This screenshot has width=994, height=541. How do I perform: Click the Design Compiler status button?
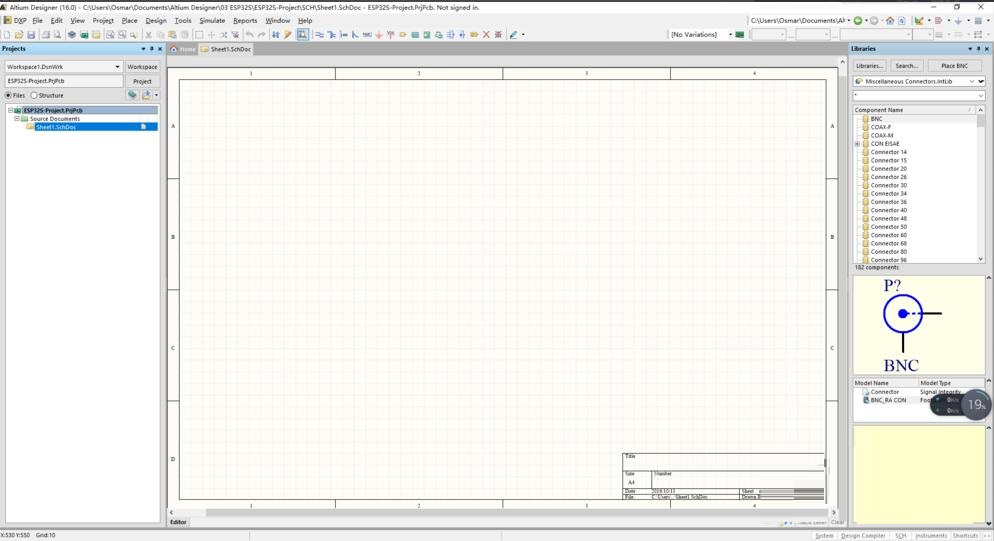pyautogui.click(x=863, y=536)
